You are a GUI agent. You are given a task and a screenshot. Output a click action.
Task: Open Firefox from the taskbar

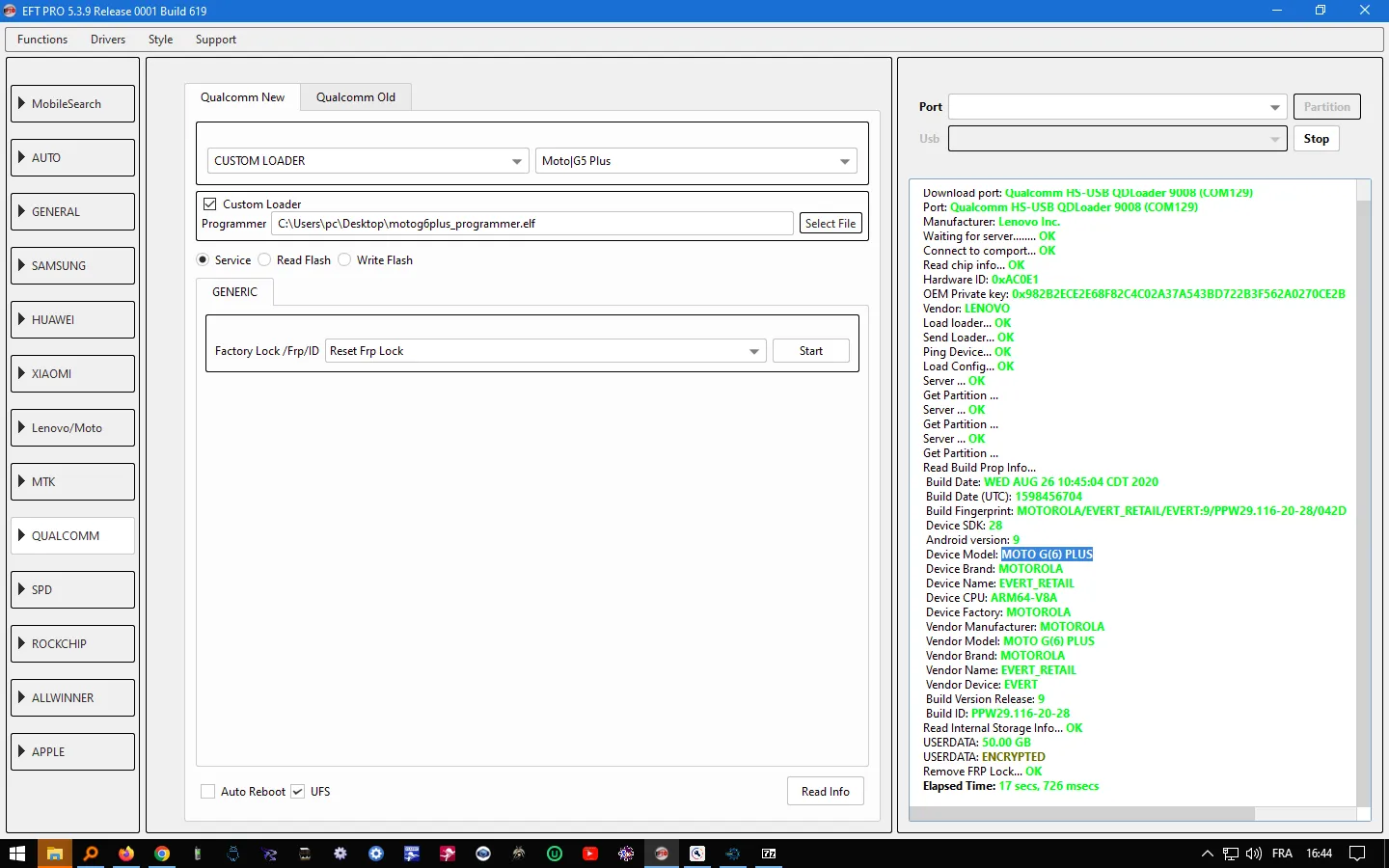(126, 854)
